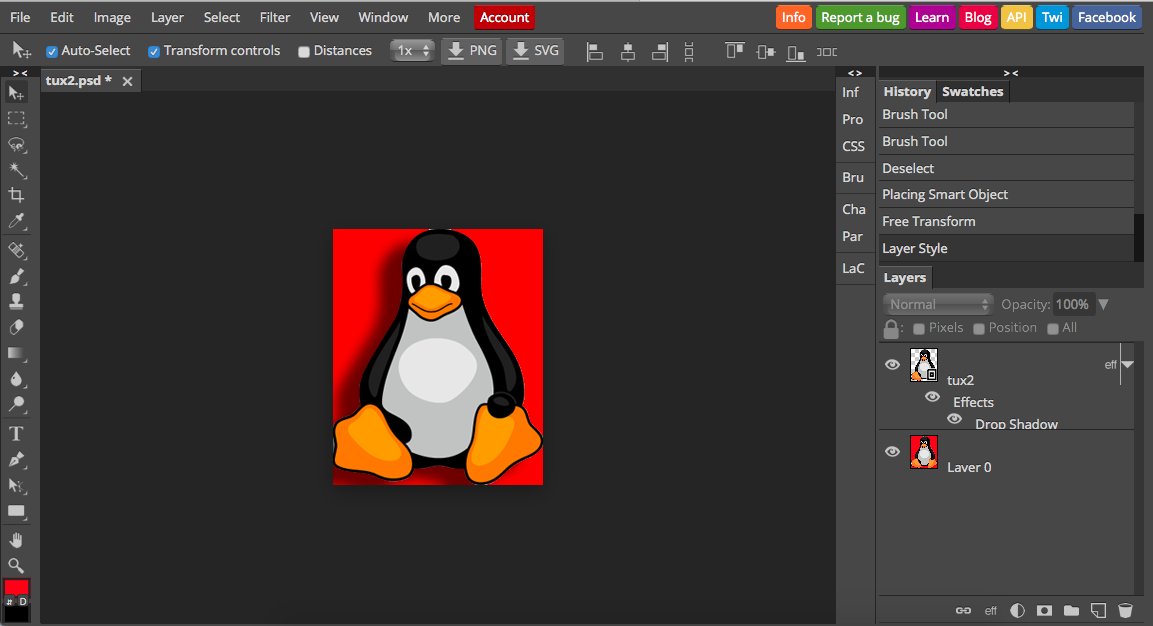Collapse tux2 layer effects arrow
Image resolution: width=1153 pixels, height=626 pixels.
click(x=1127, y=364)
